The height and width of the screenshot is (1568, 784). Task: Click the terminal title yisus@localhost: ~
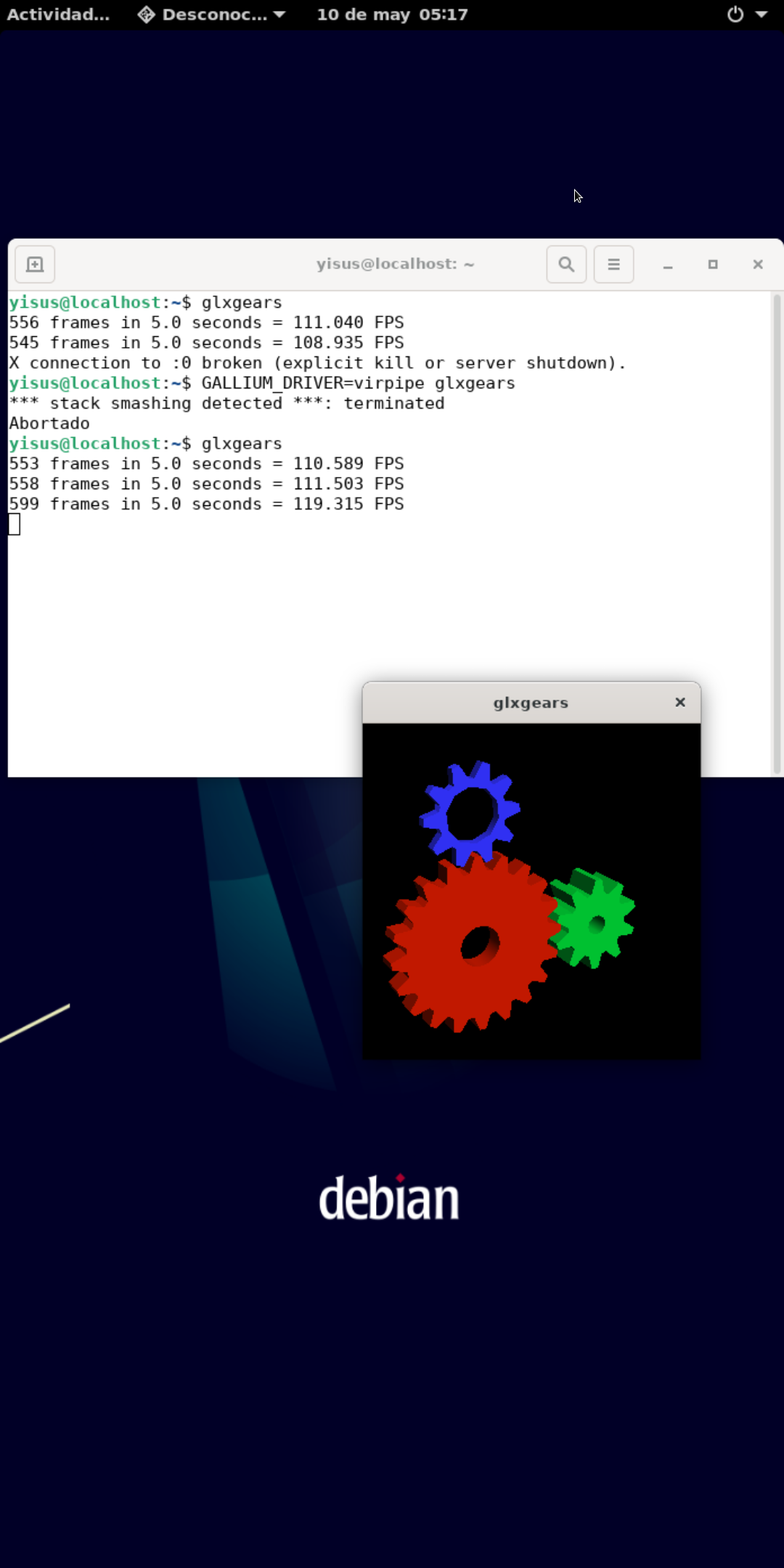395,264
